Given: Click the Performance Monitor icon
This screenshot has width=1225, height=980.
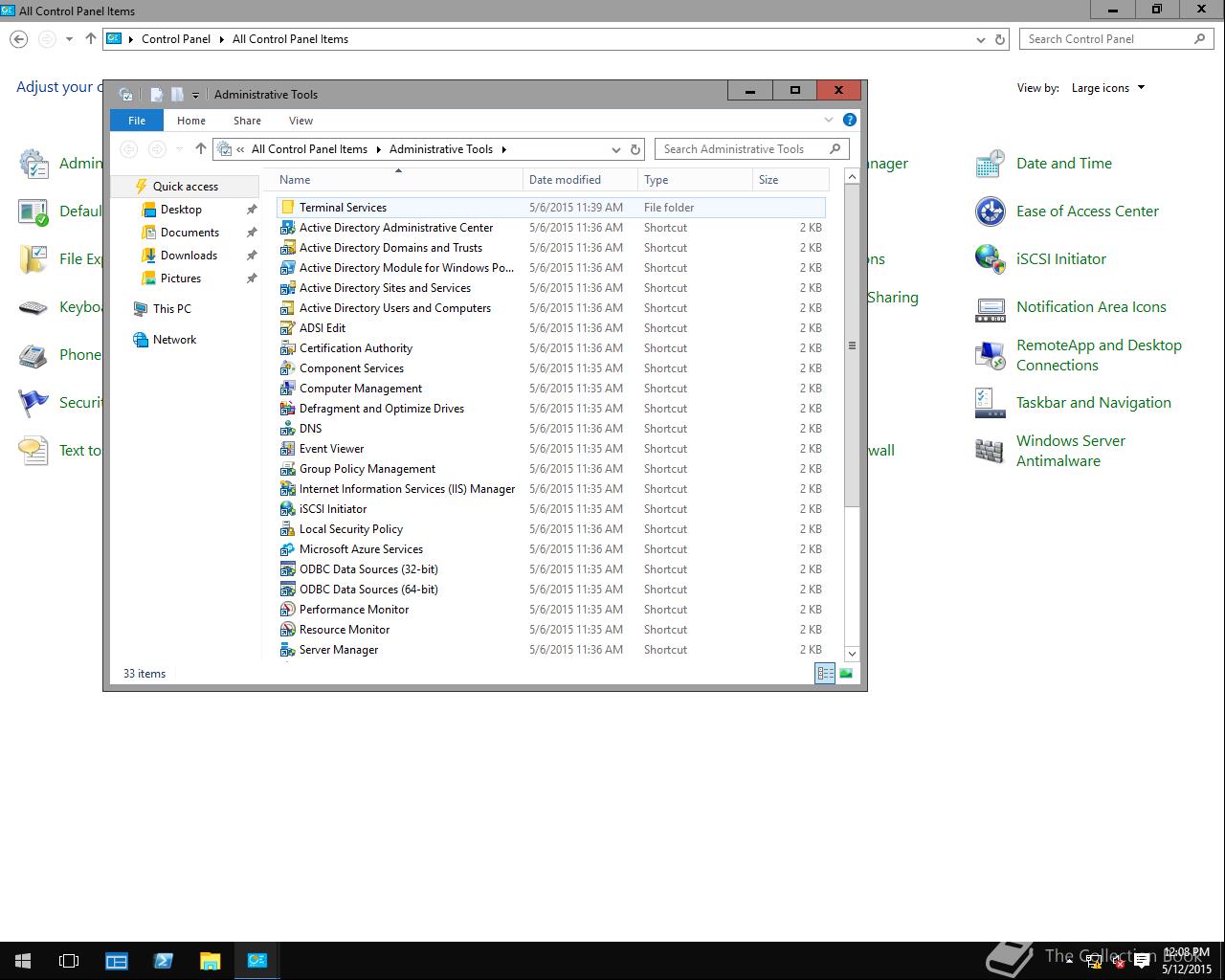Looking at the screenshot, I should (x=287, y=610).
